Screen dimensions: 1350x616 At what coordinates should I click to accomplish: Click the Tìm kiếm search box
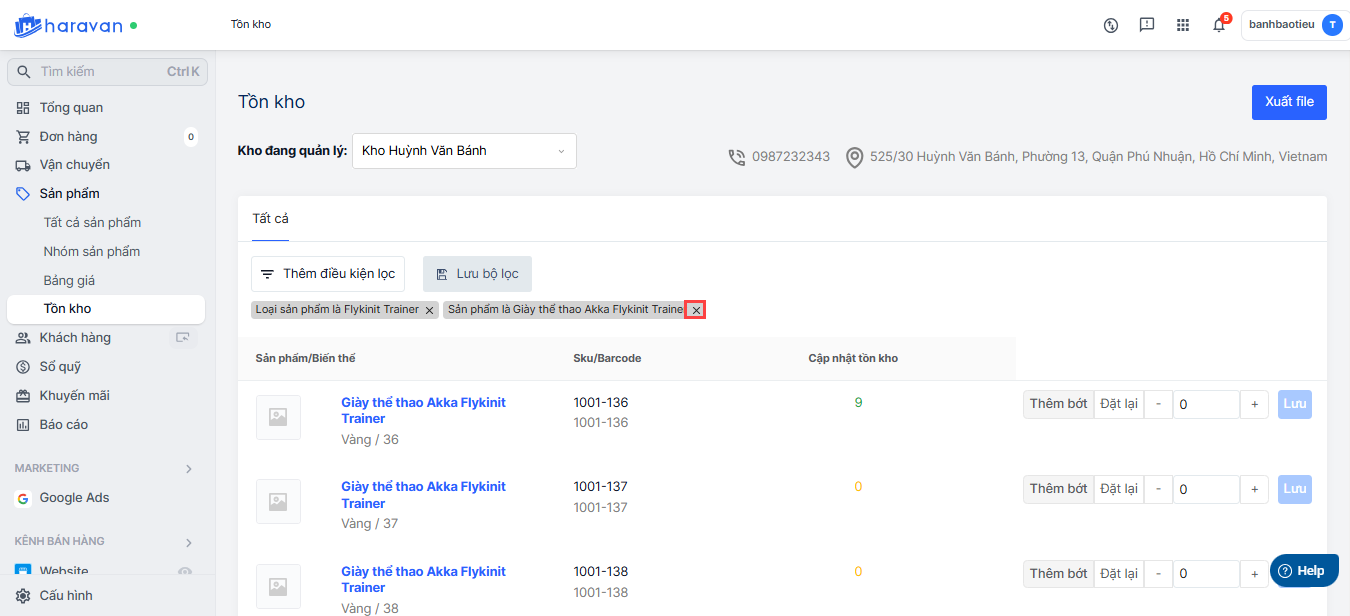pyautogui.click(x=107, y=71)
